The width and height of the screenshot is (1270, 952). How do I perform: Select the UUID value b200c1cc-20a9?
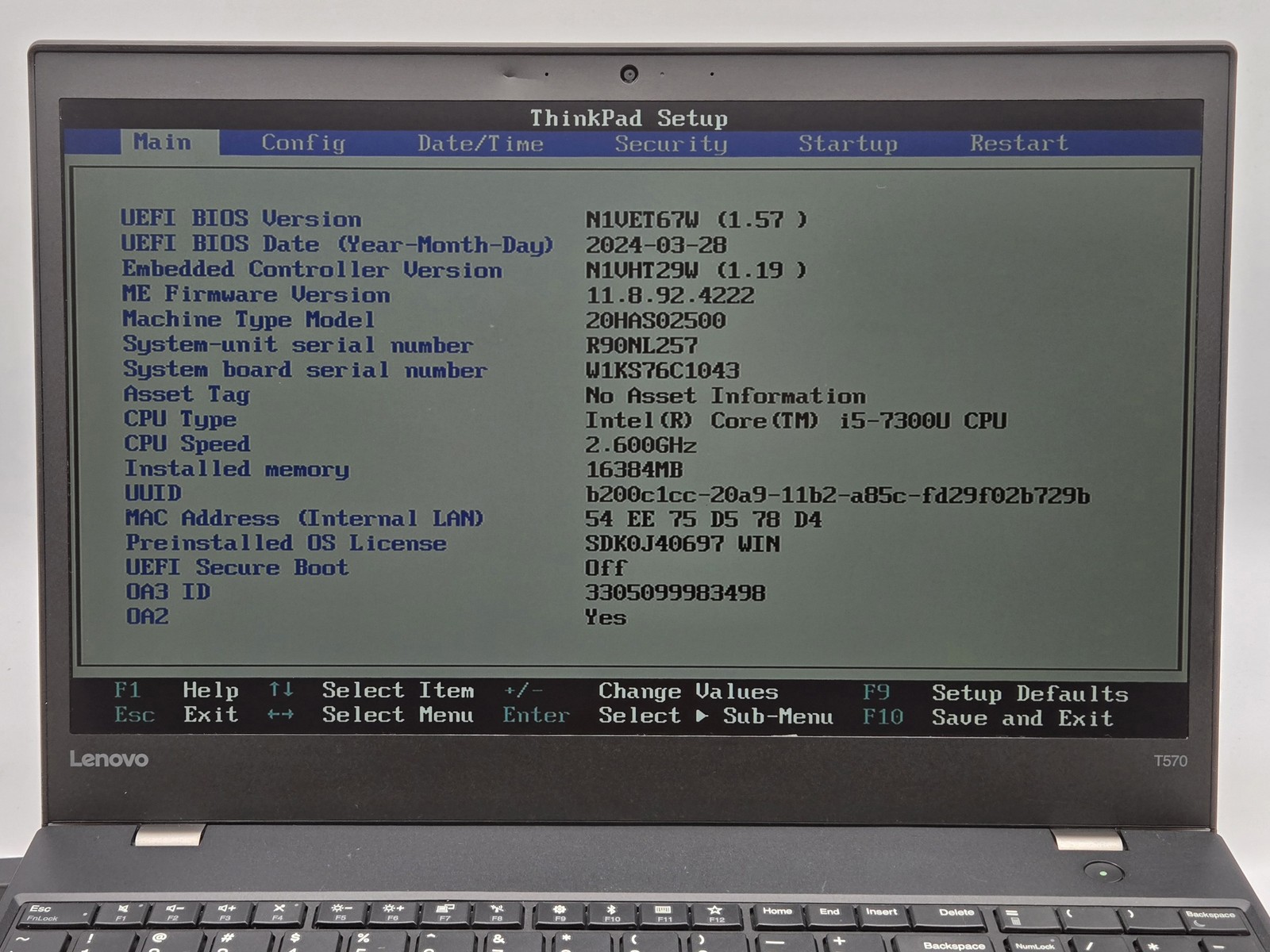tap(837, 495)
